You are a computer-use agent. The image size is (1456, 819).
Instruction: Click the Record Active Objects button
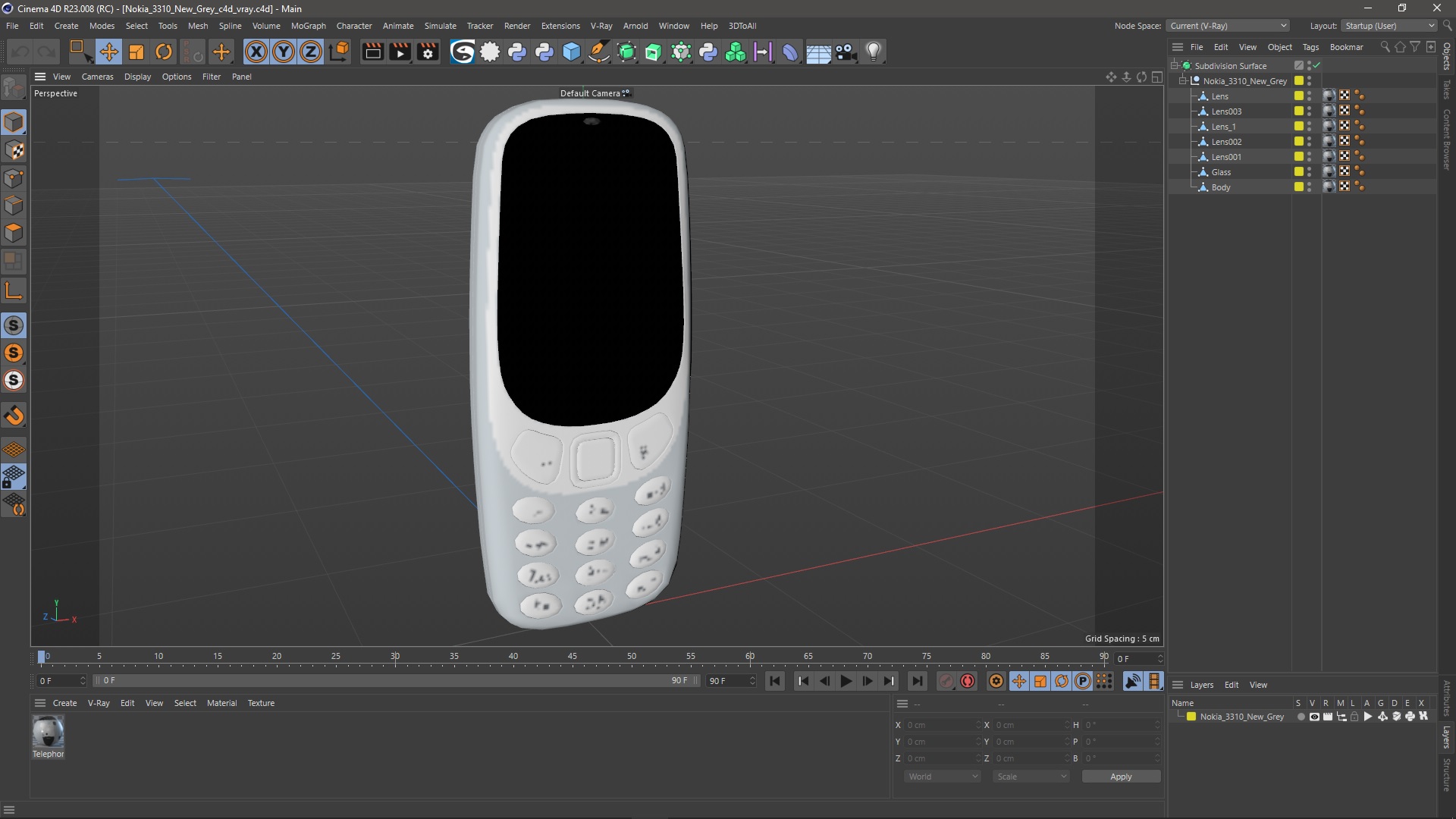946,681
